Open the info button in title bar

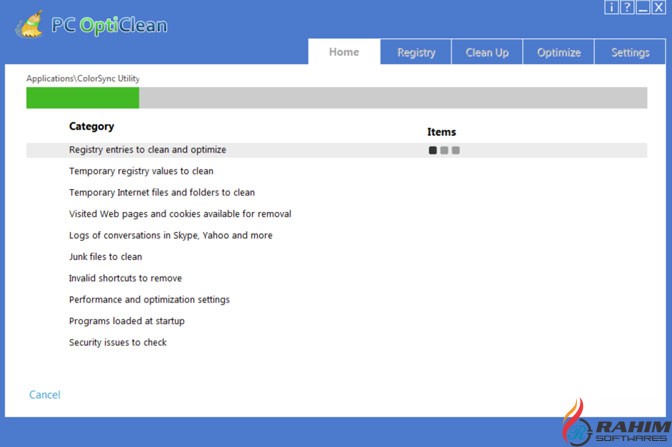point(611,7)
